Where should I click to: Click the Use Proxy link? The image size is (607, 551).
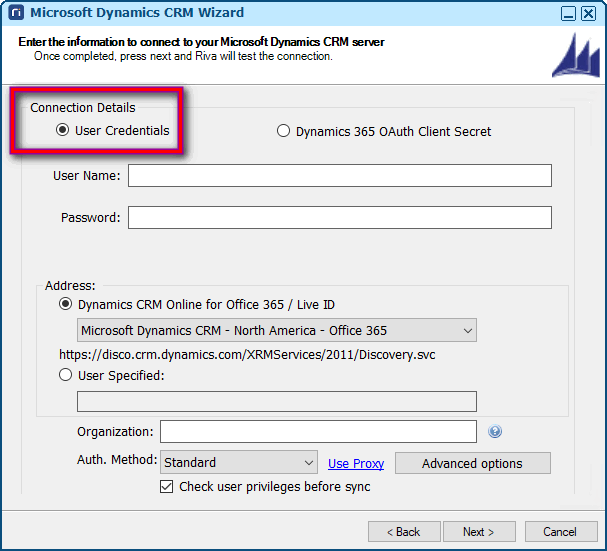point(356,463)
